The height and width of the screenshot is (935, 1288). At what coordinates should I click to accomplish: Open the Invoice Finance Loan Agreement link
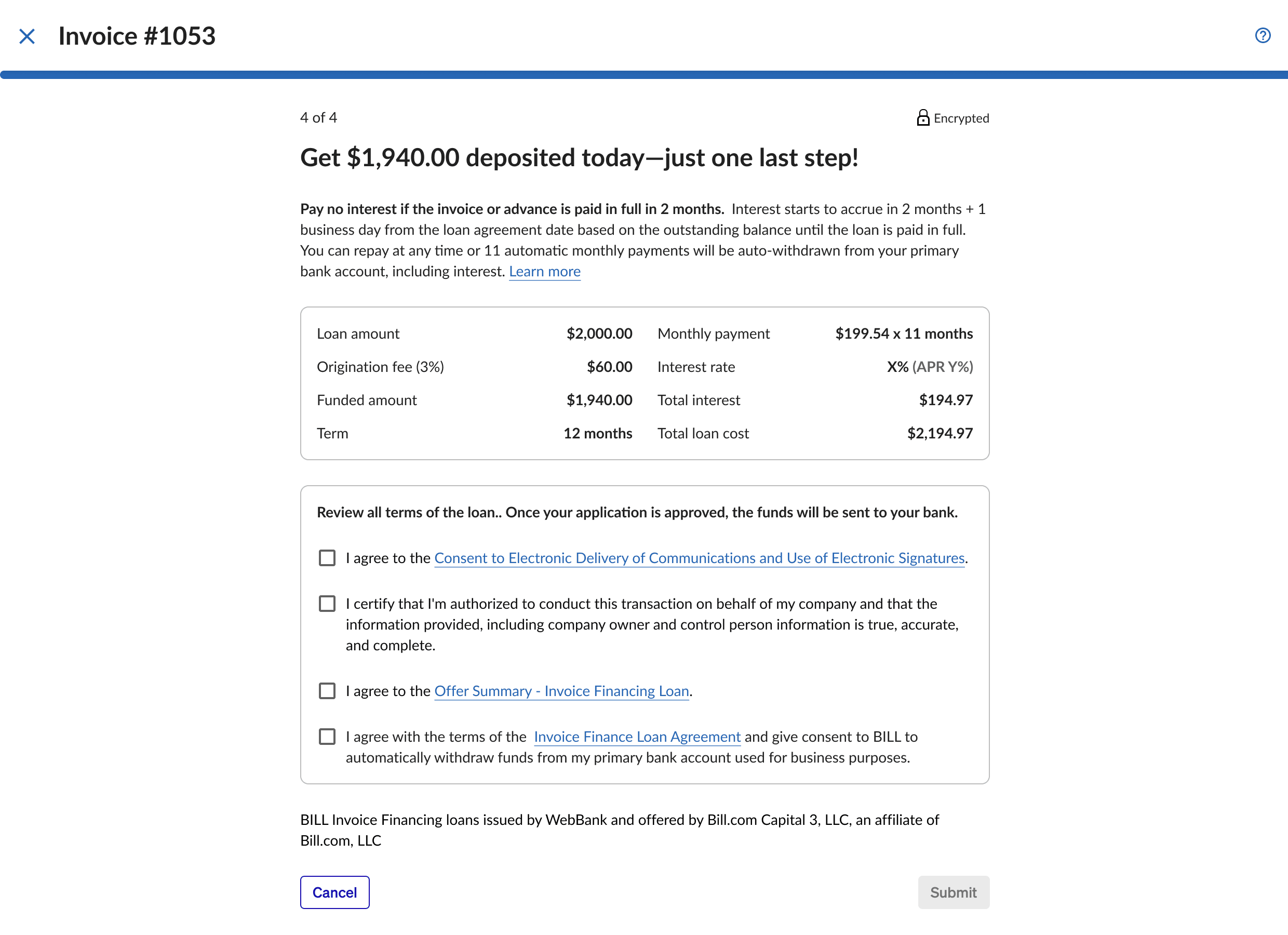point(637,736)
